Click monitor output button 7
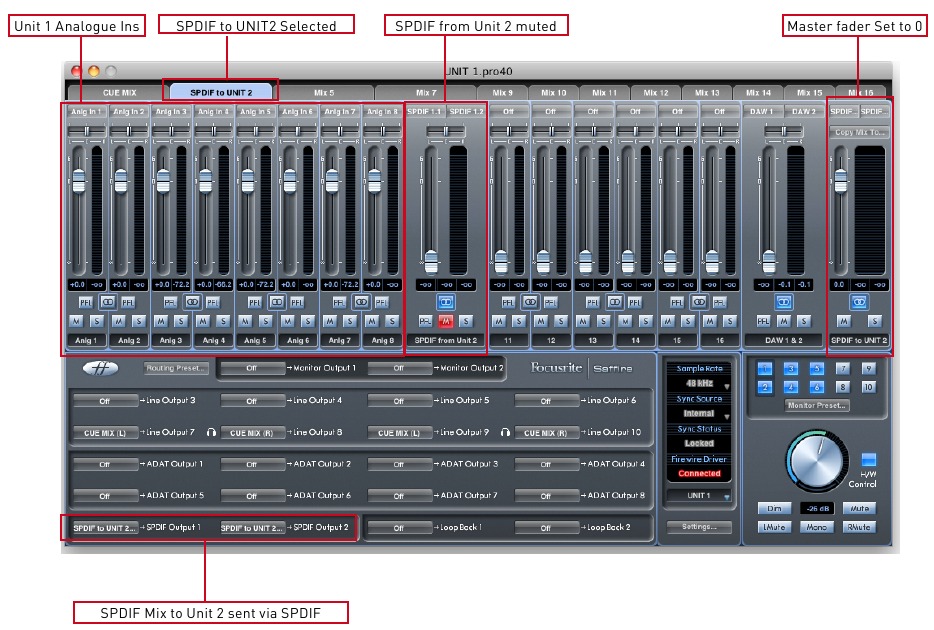 point(842,371)
